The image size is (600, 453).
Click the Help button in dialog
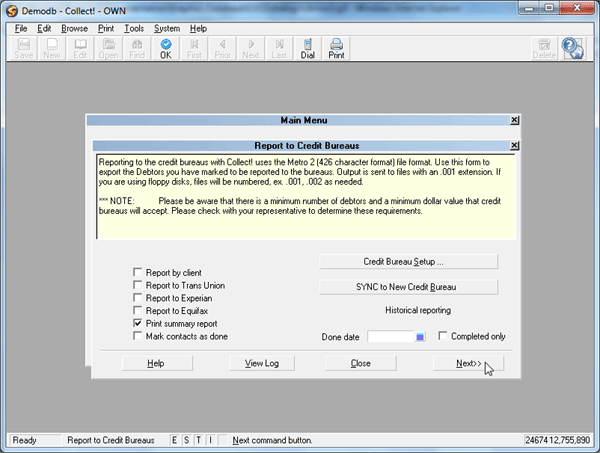[x=157, y=363]
